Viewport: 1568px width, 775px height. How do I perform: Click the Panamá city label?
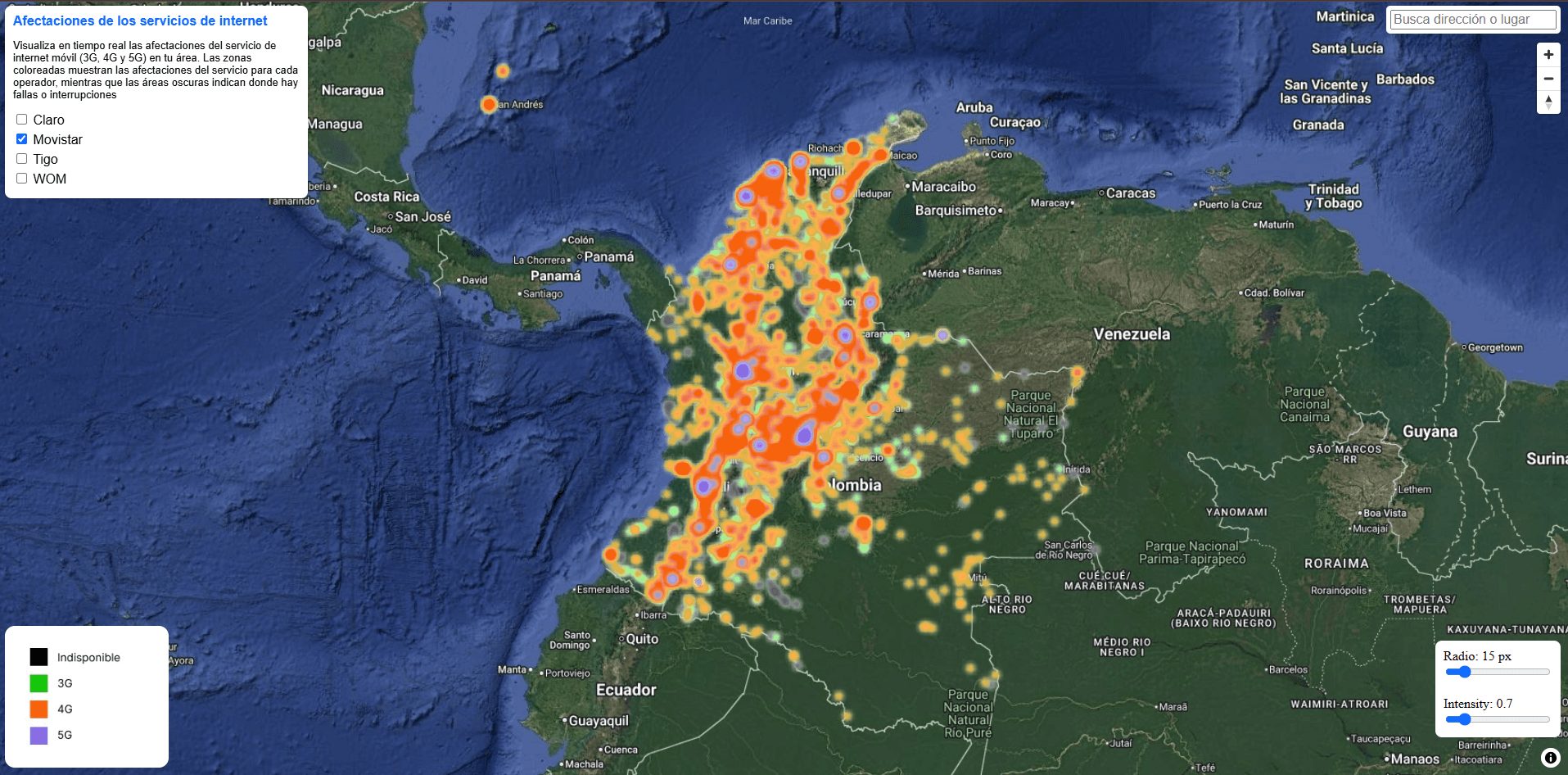[x=609, y=257]
